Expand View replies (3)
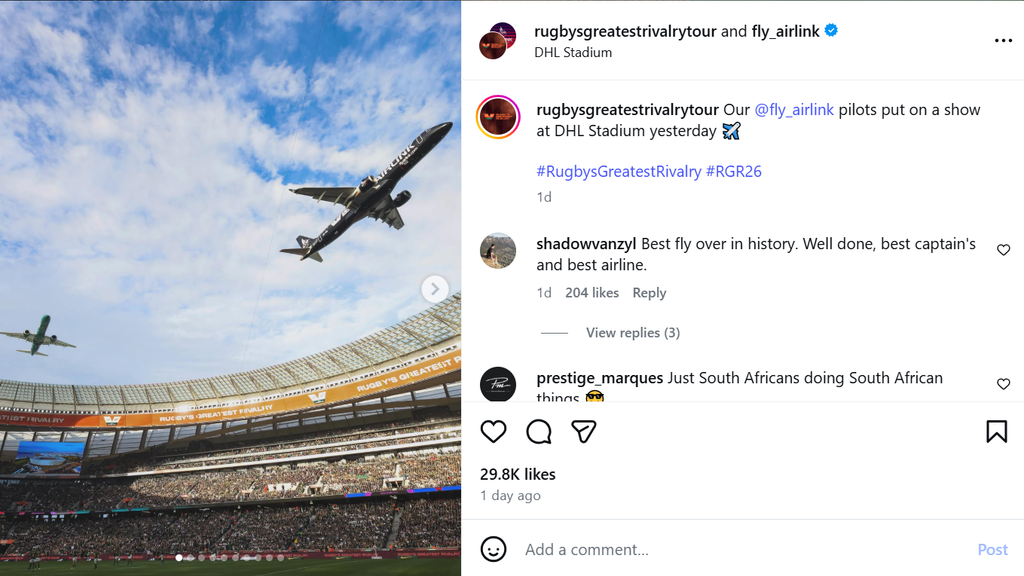This screenshot has width=1024, height=576. (x=633, y=332)
